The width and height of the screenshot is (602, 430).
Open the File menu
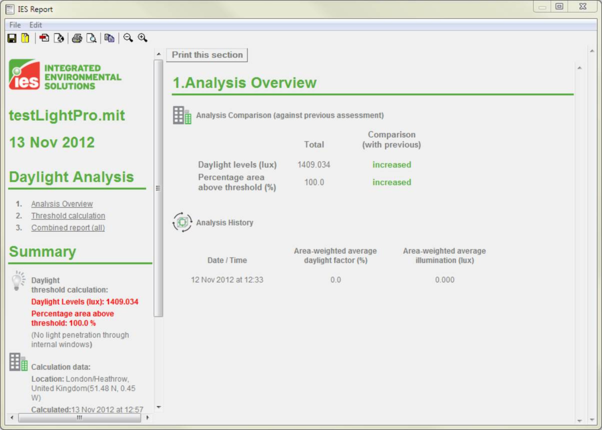tap(14, 25)
